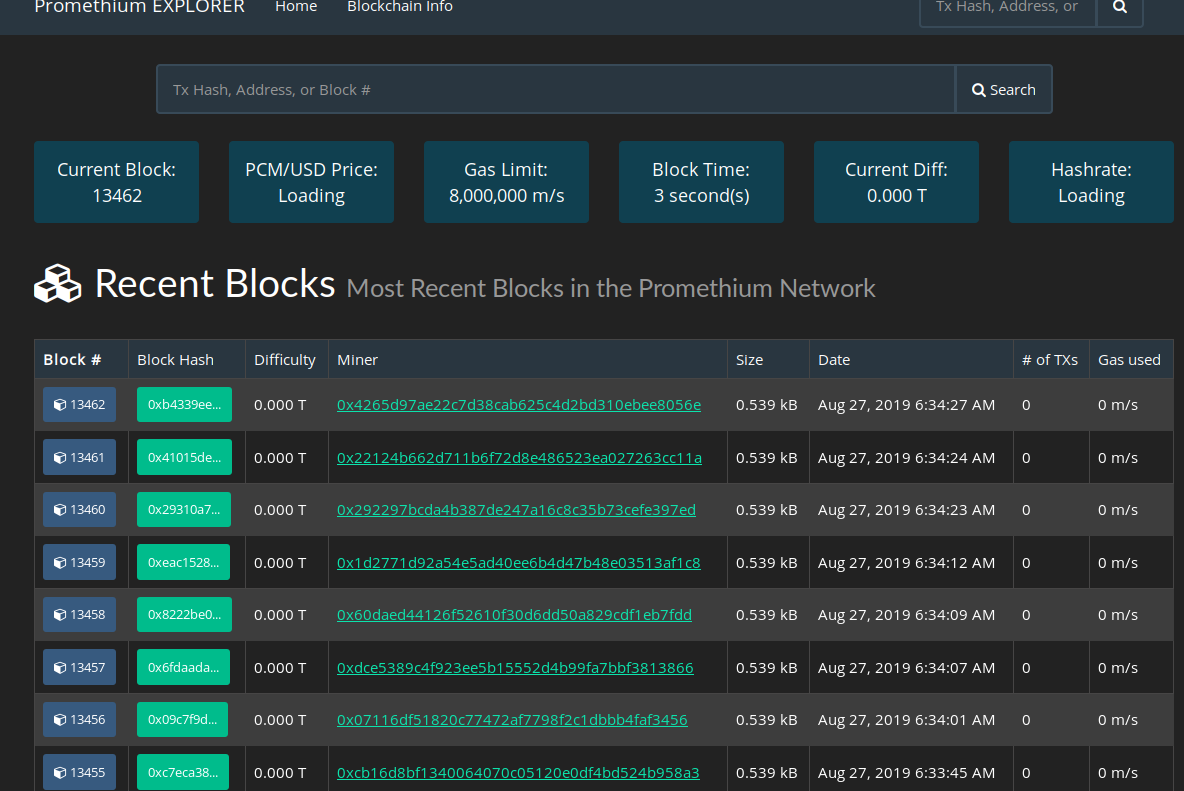The width and height of the screenshot is (1184, 791).
Task: Click date Aug 27, 2019 6:34:09 AM
Action: 906,614
